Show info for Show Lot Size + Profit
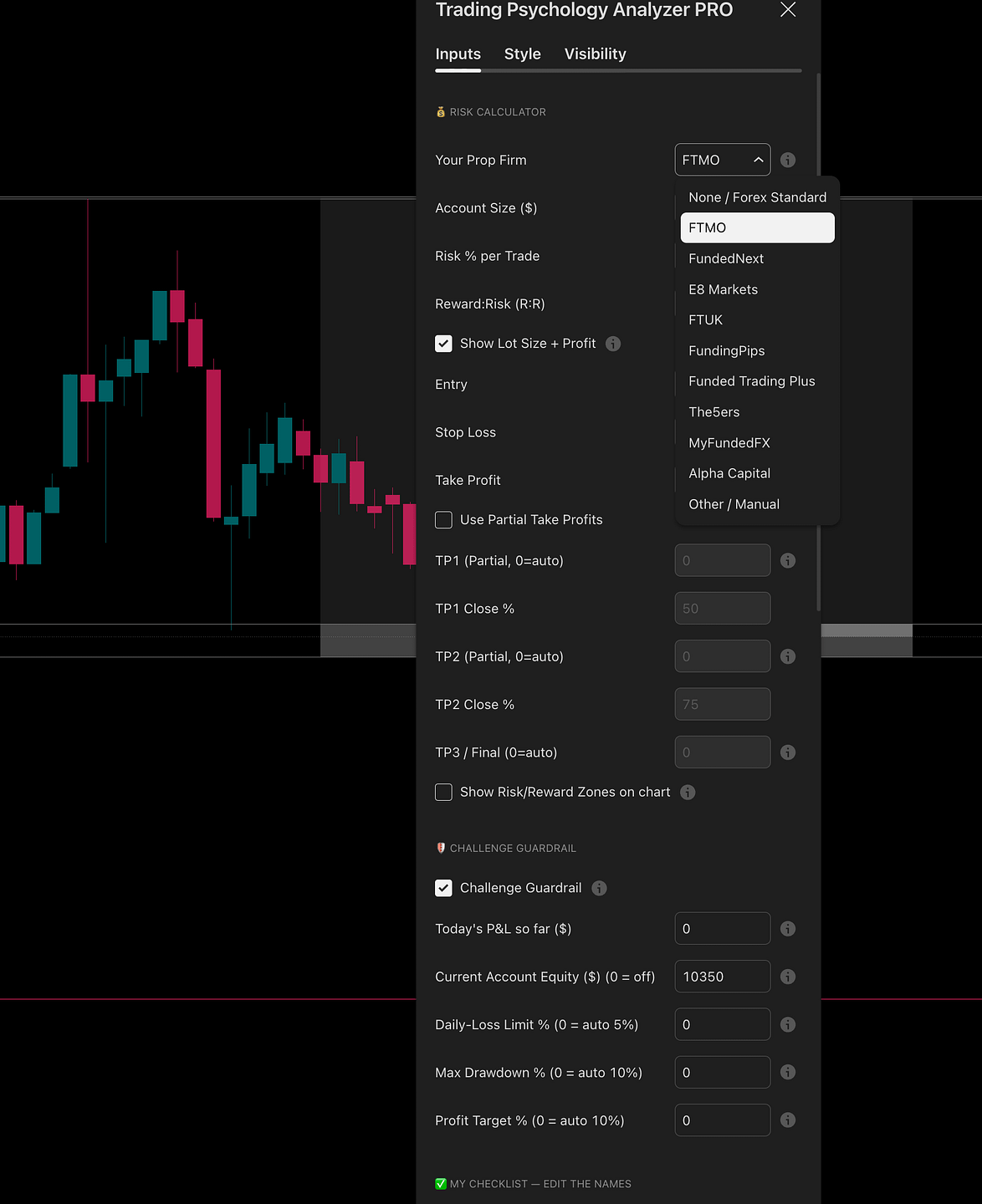 [x=613, y=344]
